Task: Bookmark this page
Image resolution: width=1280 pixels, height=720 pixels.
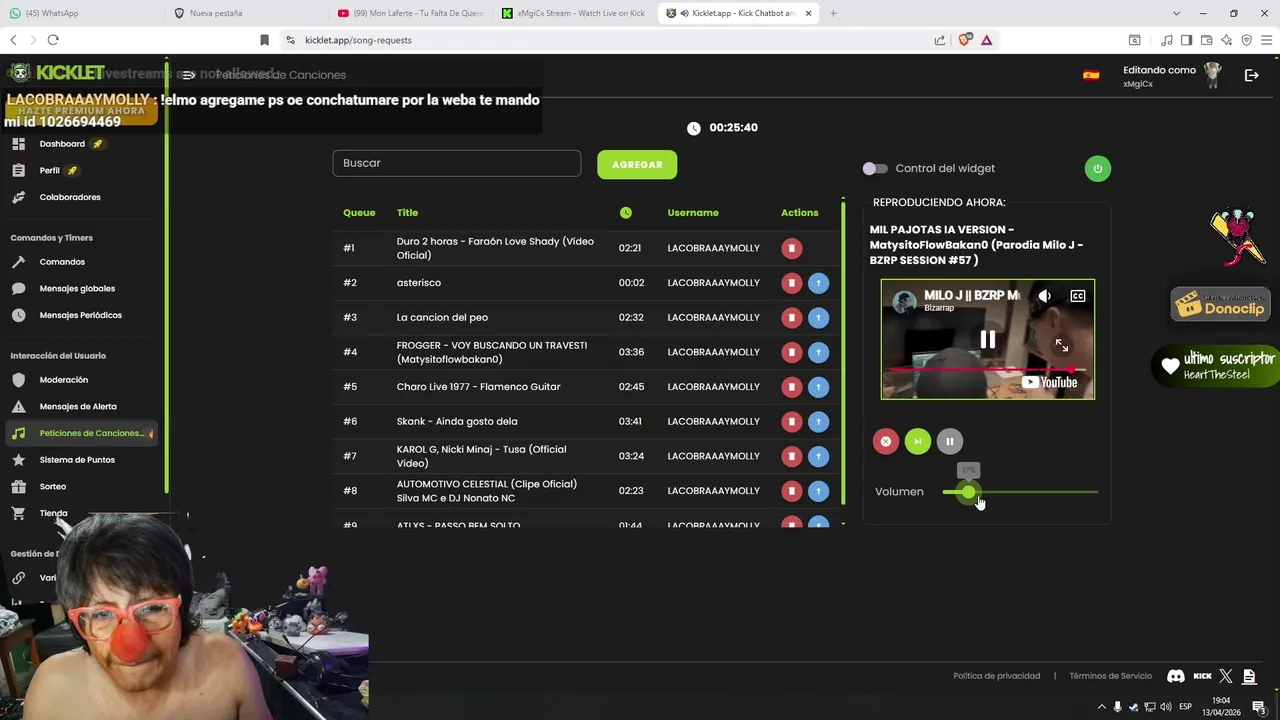Action: 264,40
